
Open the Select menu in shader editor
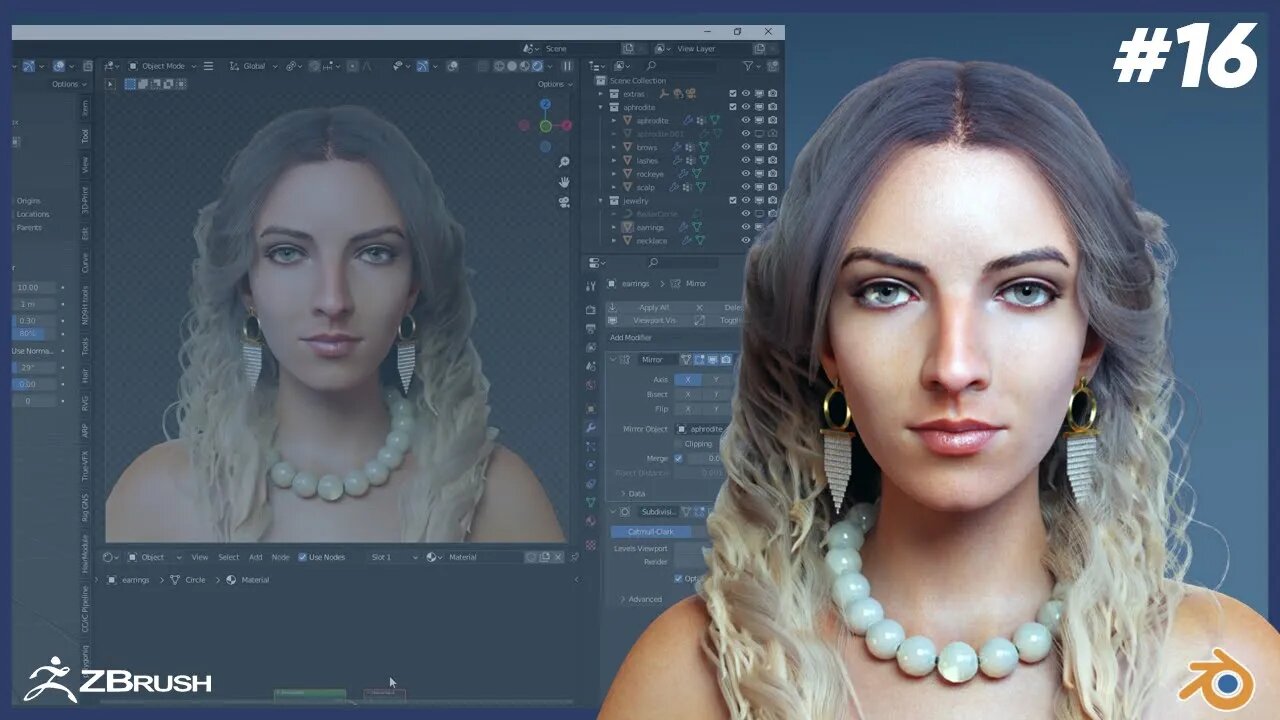pos(229,557)
